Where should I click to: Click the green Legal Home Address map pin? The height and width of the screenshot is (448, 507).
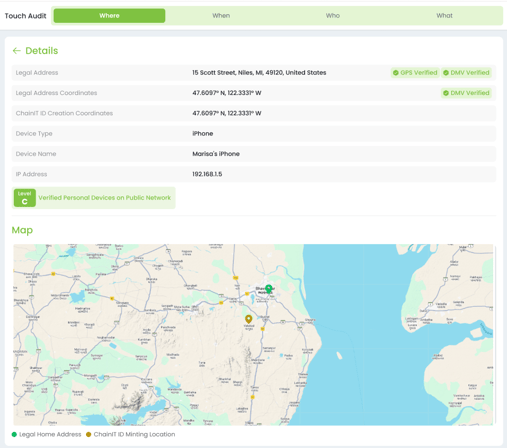pos(268,289)
